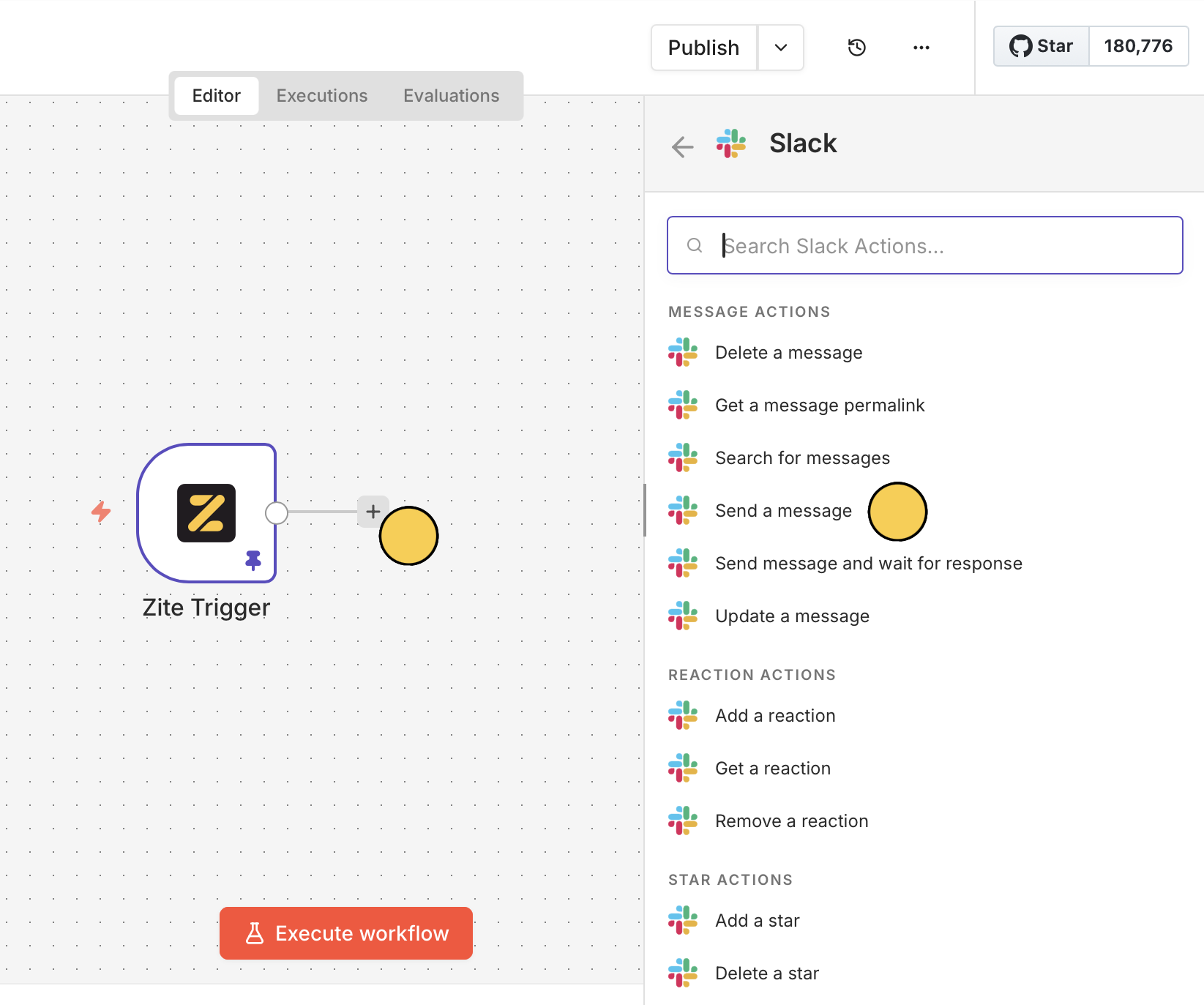Click the Zite Trigger output connector circle
Viewport: 1204px width, 1005px height.
click(277, 513)
